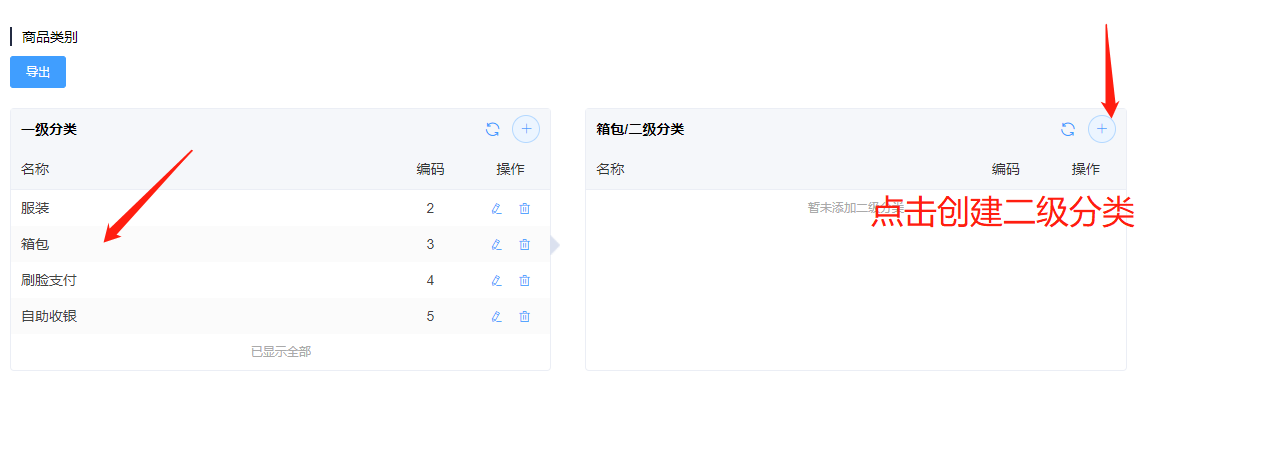Delete the 服装 category

[524, 209]
